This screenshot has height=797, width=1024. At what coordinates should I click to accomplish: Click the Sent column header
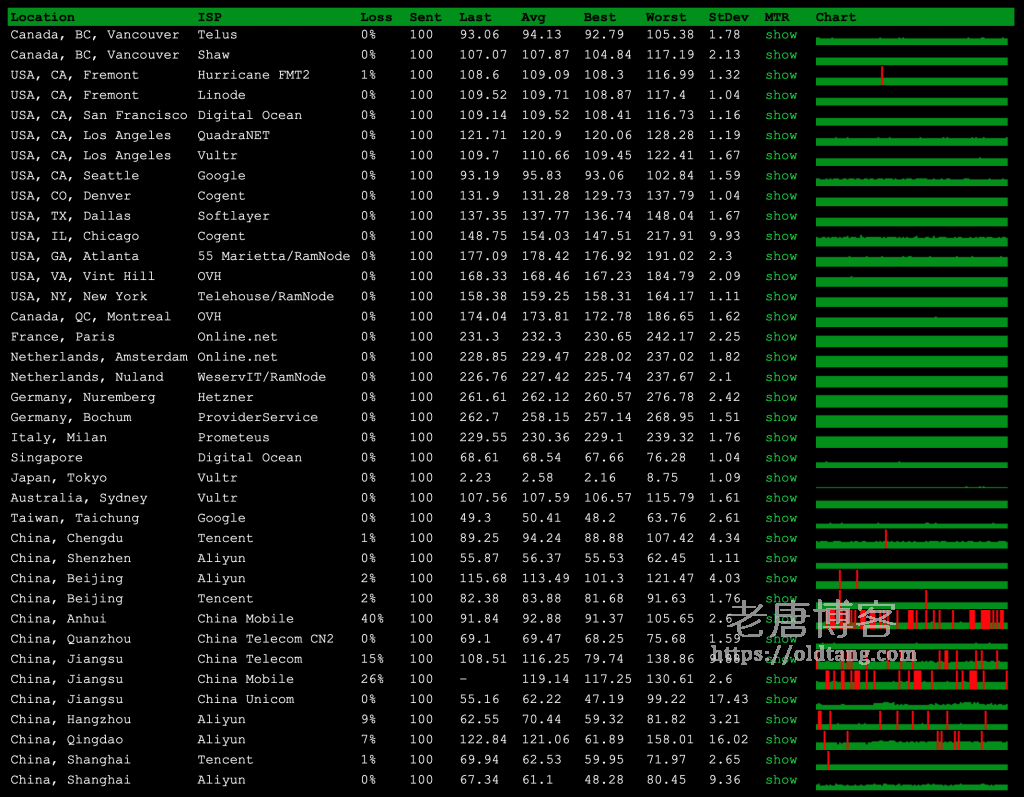pos(425,17)
